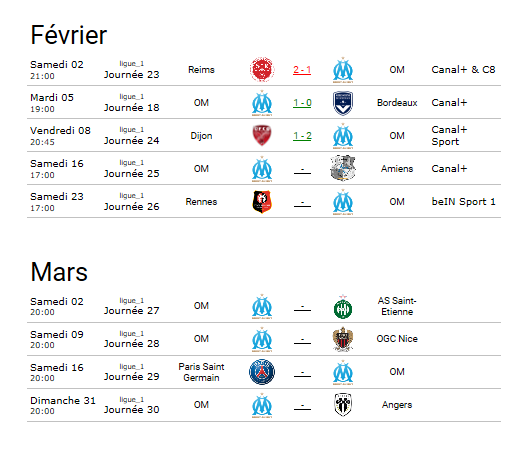Click the Angers club crest
513x457 pixels.
(343, 405)
